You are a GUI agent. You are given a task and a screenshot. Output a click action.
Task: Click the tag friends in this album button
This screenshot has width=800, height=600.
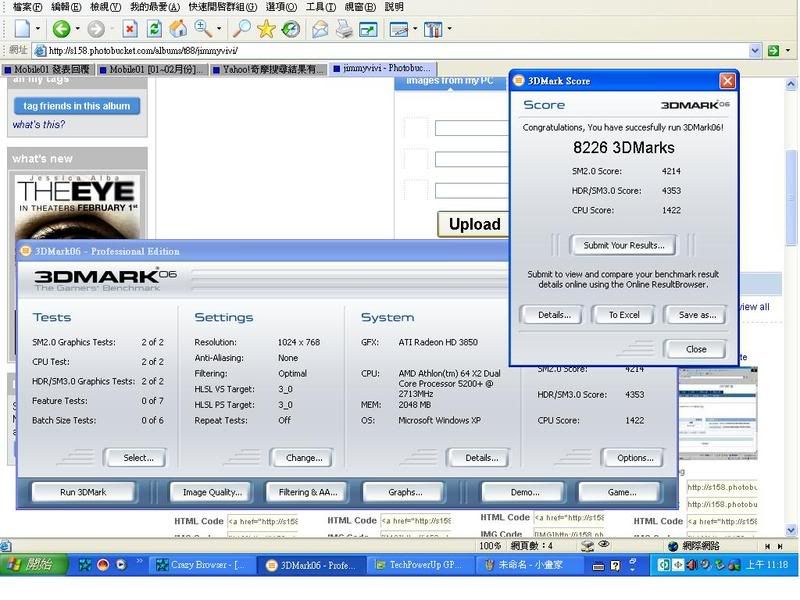pos(76,106)
